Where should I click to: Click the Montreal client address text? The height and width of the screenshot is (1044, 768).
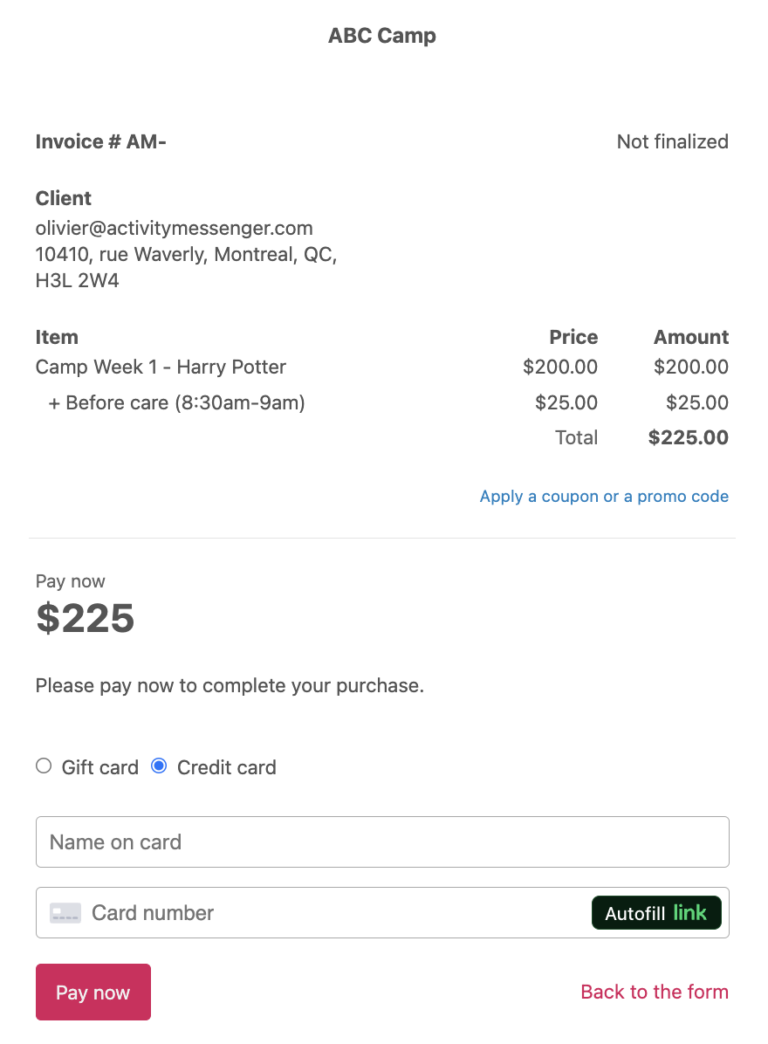[x=185, y=254]
